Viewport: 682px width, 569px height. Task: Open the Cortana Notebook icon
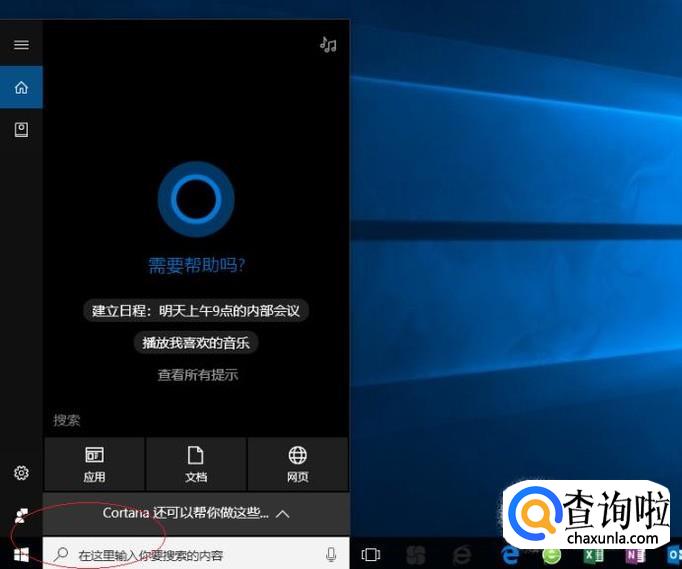point(21,129)
